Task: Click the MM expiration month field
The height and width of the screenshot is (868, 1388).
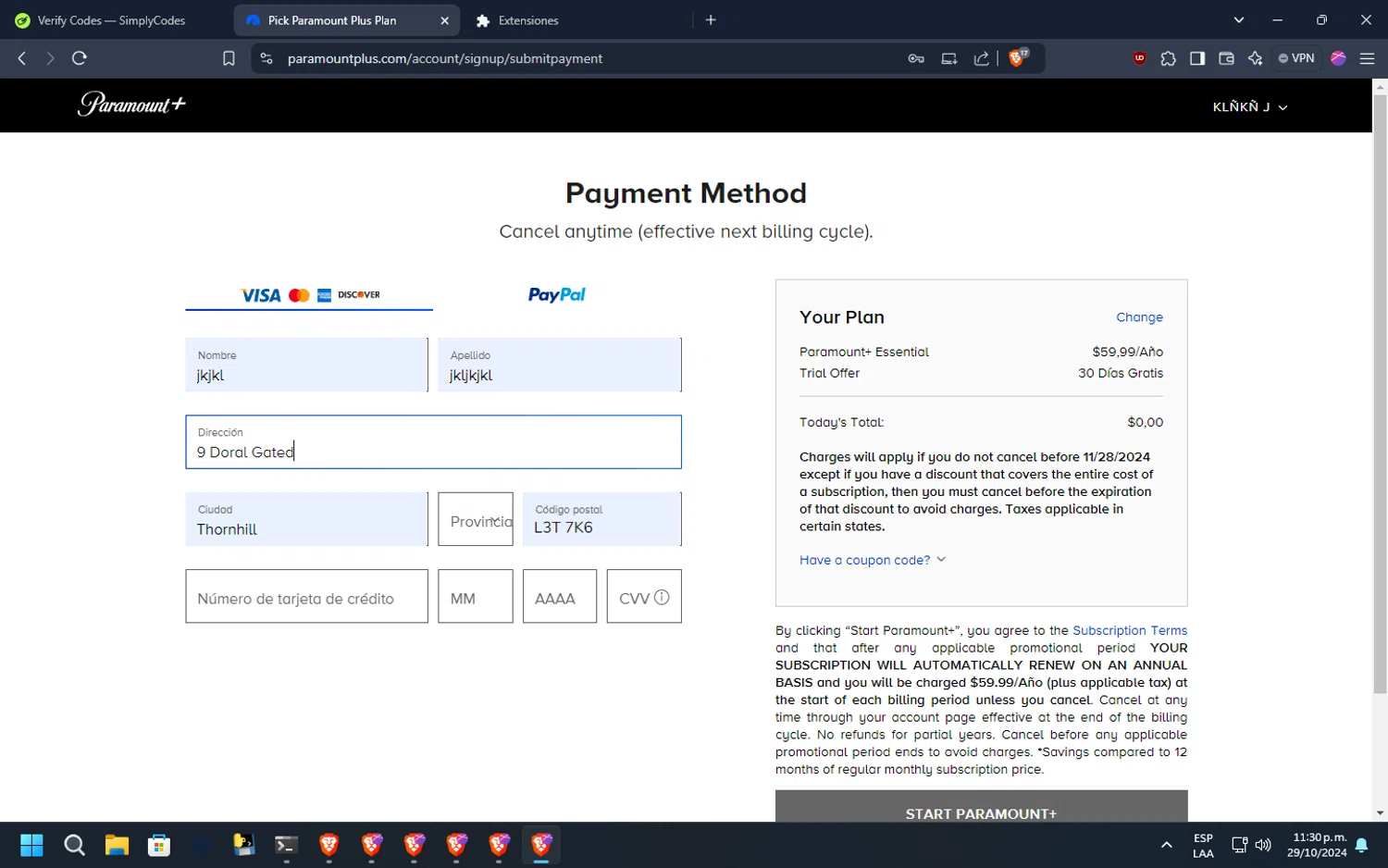Action: coord(476,597)
